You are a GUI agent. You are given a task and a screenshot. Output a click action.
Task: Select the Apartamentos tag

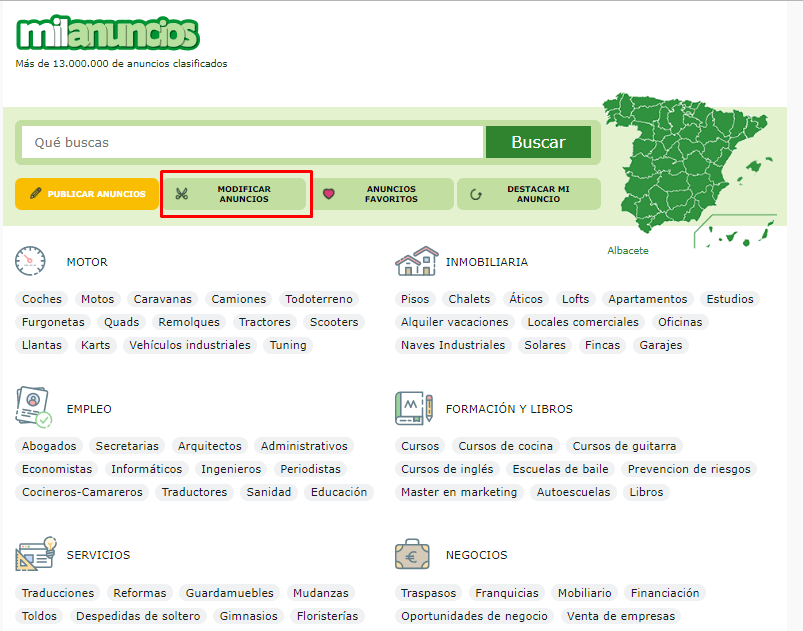tap(647, 299)
